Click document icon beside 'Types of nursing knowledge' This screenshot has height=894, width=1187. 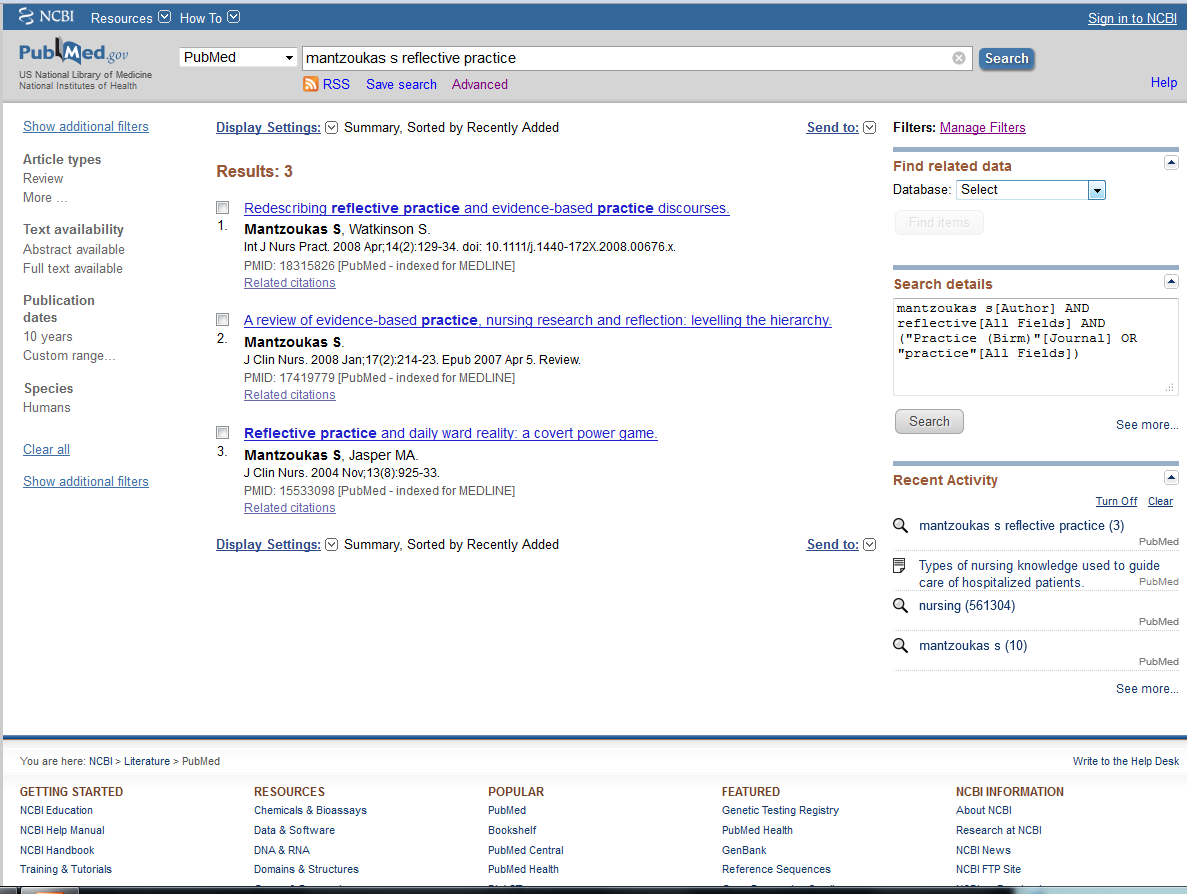(899, 565)
